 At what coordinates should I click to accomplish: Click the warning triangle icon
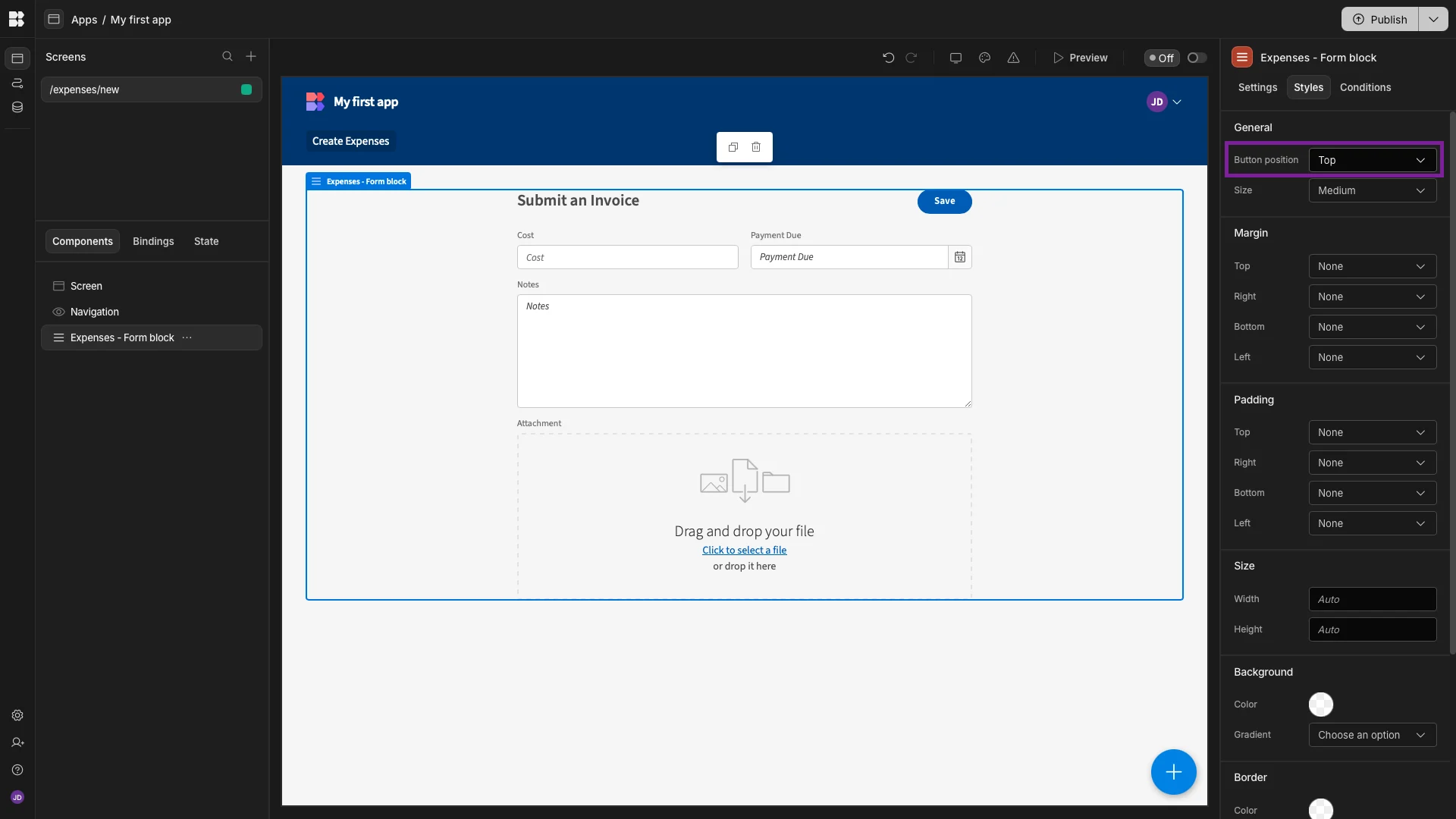point(1013,58)
